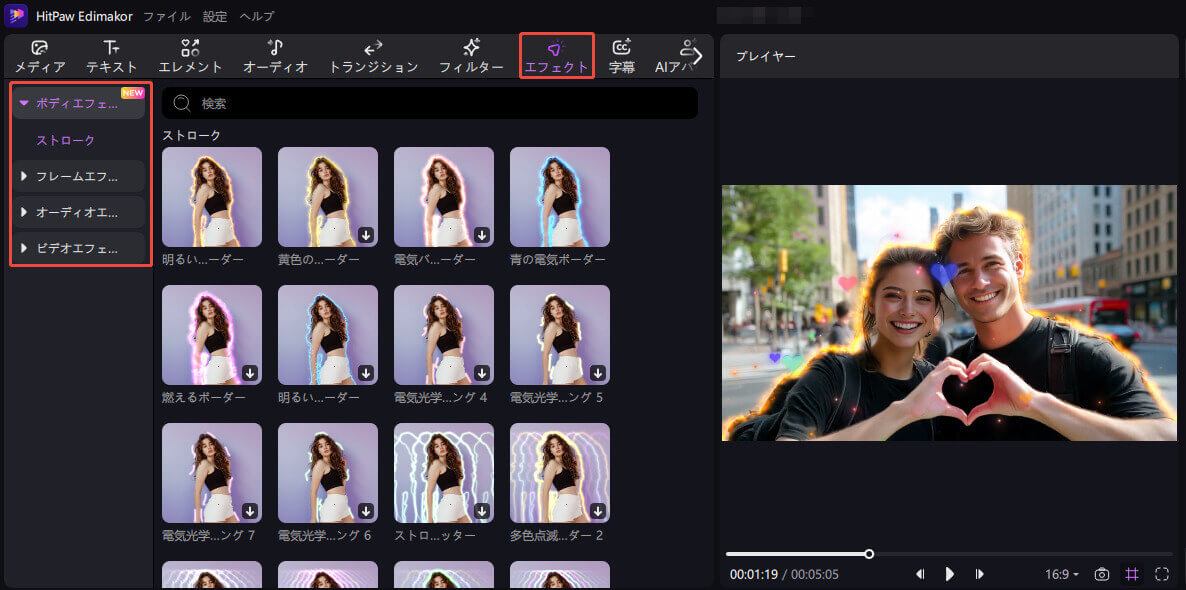Expand the ビデオエフェ... category
This screenshot has width=1186, height=590.
coord(79,248)
